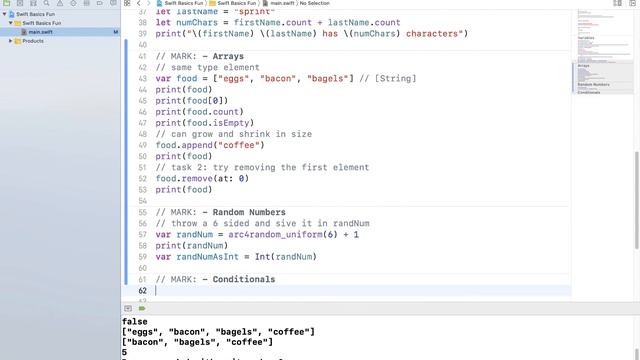This screenshot has height=360, width=640.
Task: Click the print(randNum) line
Action: (x=191, y=245)
